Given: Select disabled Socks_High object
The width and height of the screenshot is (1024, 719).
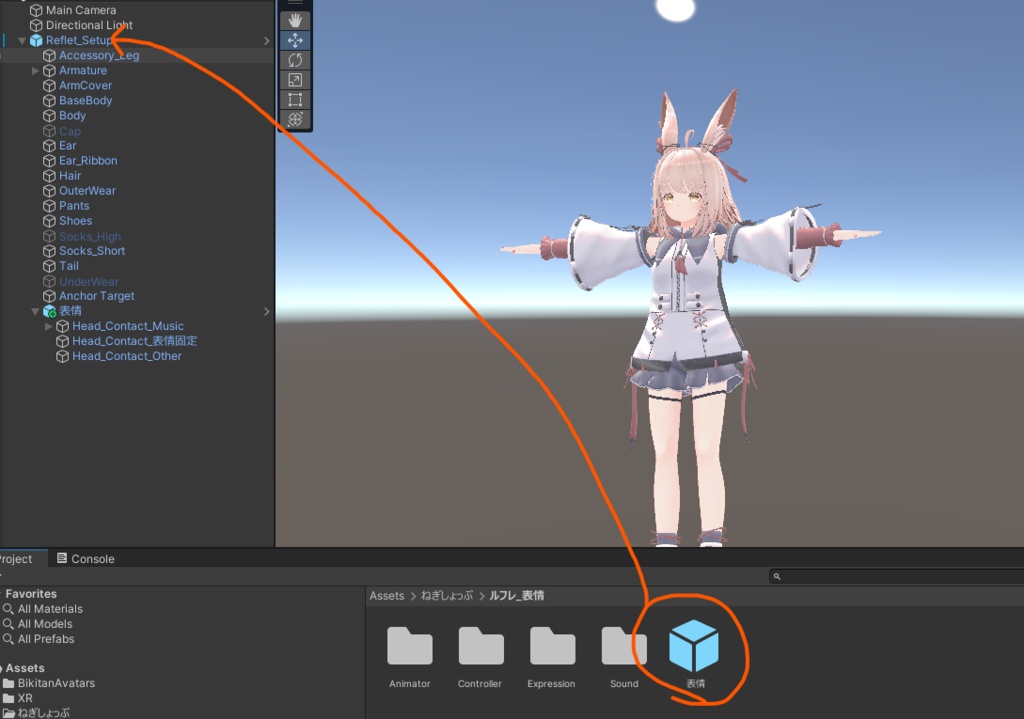Looking at the screenshot, I should (x=90, y=236).
